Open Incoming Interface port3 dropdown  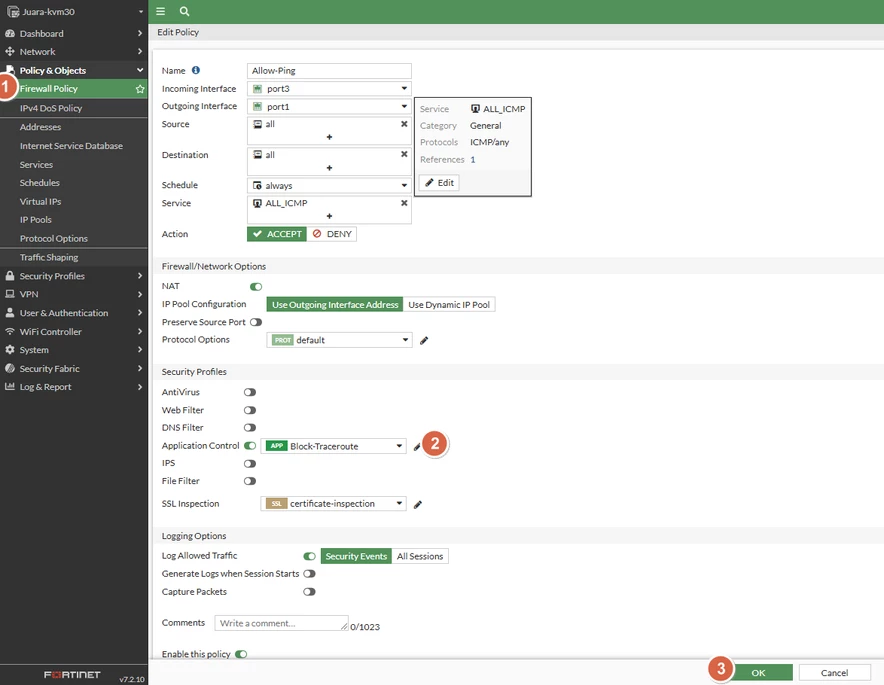tap(329, 89)
